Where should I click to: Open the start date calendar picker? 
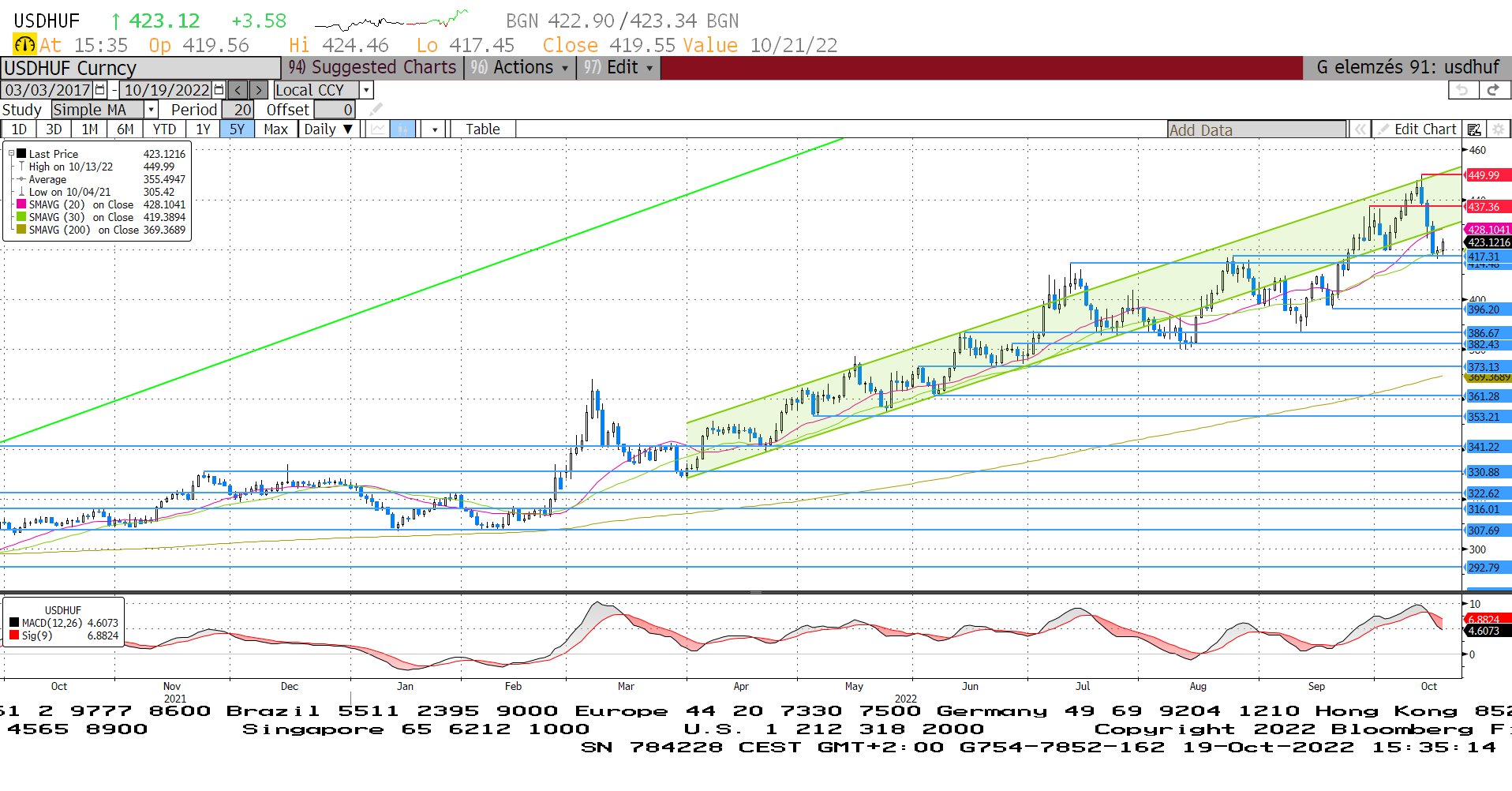click(x=100, y=90)
